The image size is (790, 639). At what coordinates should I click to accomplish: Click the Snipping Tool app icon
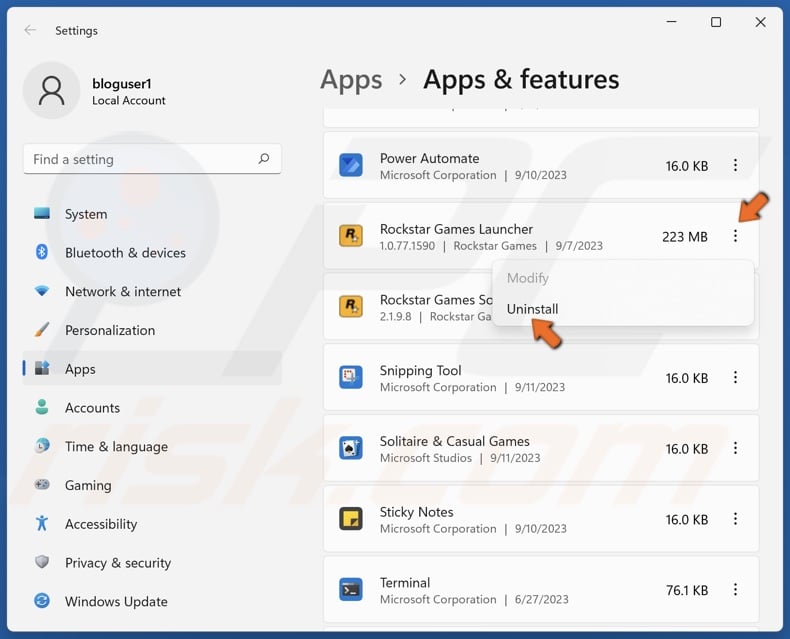tap(351, 377)
